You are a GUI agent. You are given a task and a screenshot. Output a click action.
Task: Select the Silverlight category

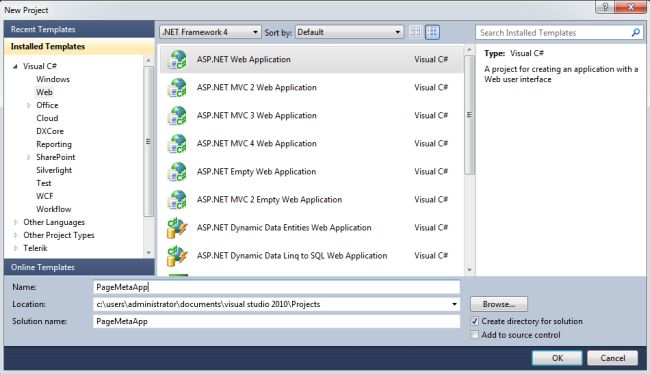coord(54,170)
